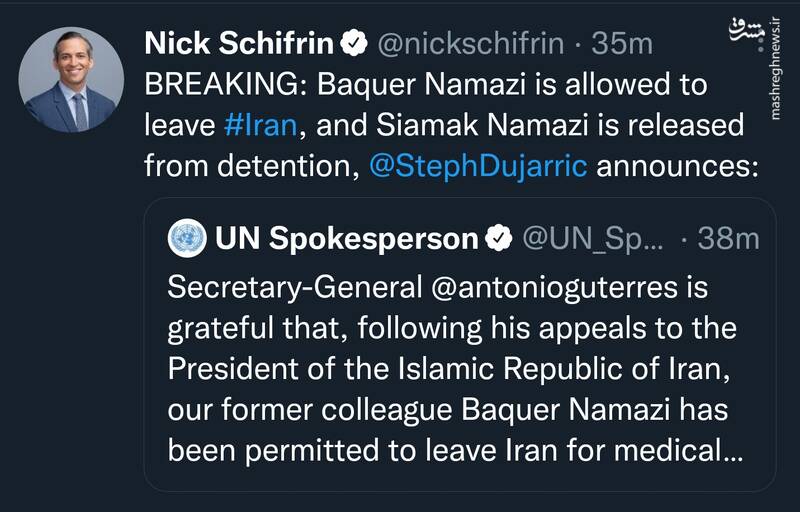Click verified badge next to Nick Schifrin
Image resolution: width=800 pixels, height=512 pixels.
pyautogui.click(x=352, y=44)
